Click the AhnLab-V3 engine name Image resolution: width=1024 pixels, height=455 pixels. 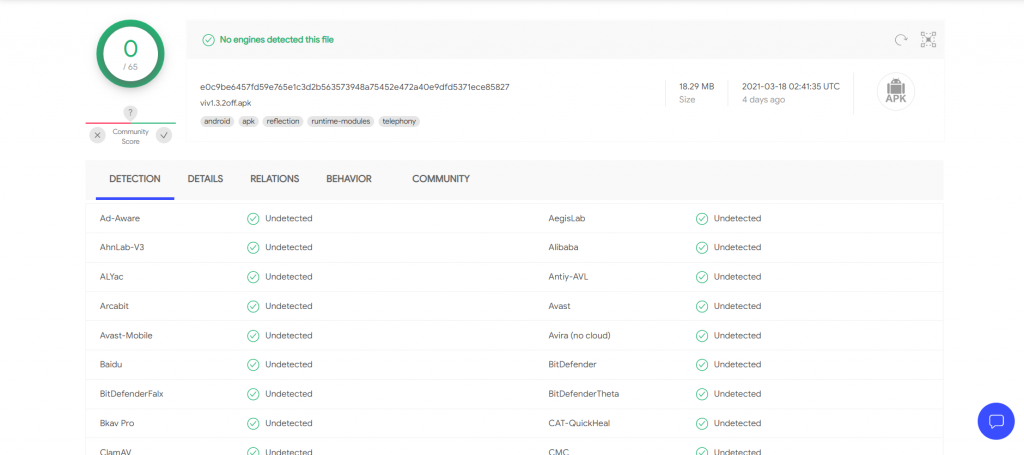coord(122,247)
